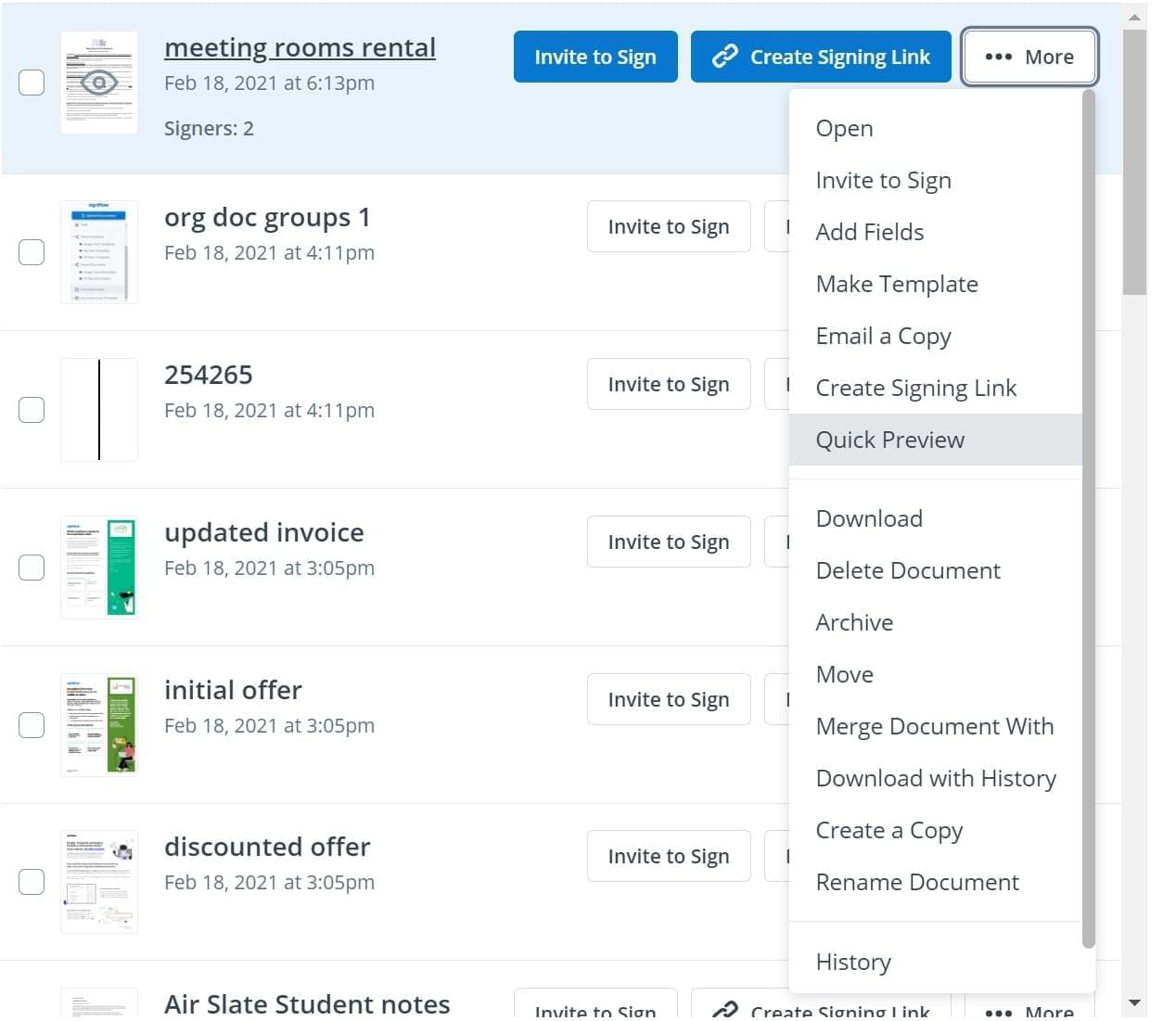Viewport: 1176px width, 1021px height.
Task: Choose Download with History menu option
Action: (x=935, y=778)
